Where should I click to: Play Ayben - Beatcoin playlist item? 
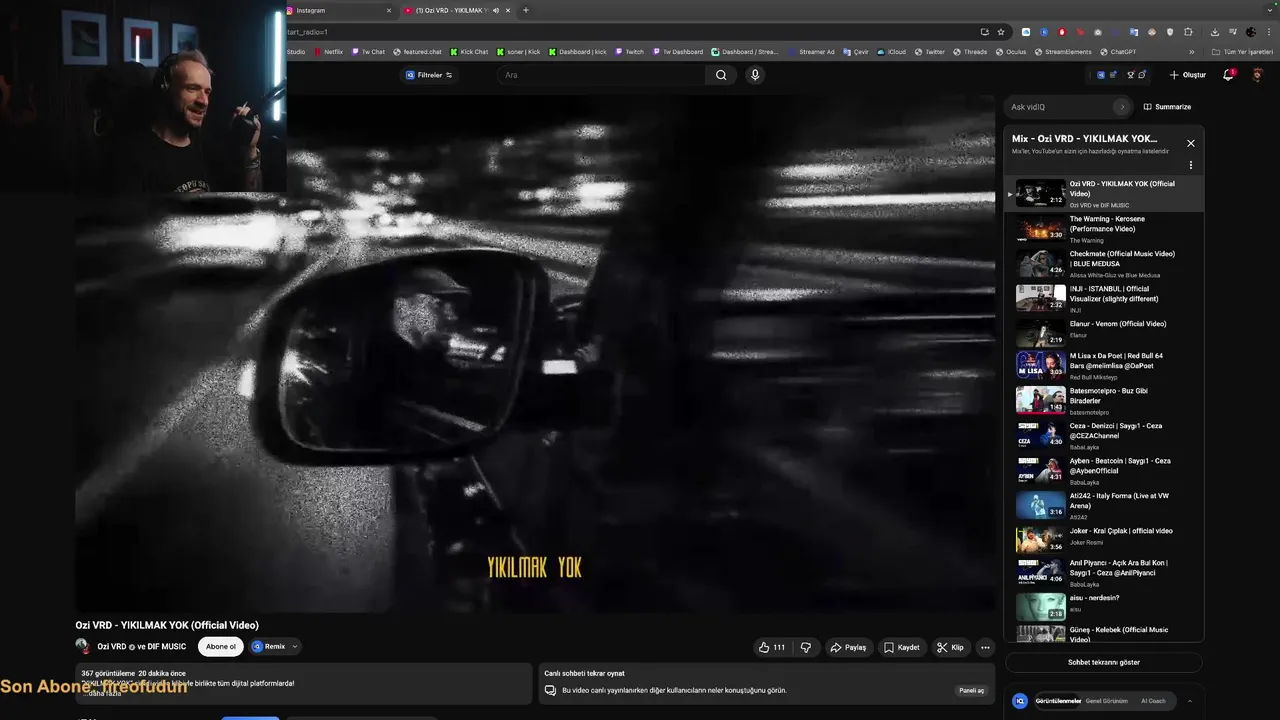point(1104,471)
